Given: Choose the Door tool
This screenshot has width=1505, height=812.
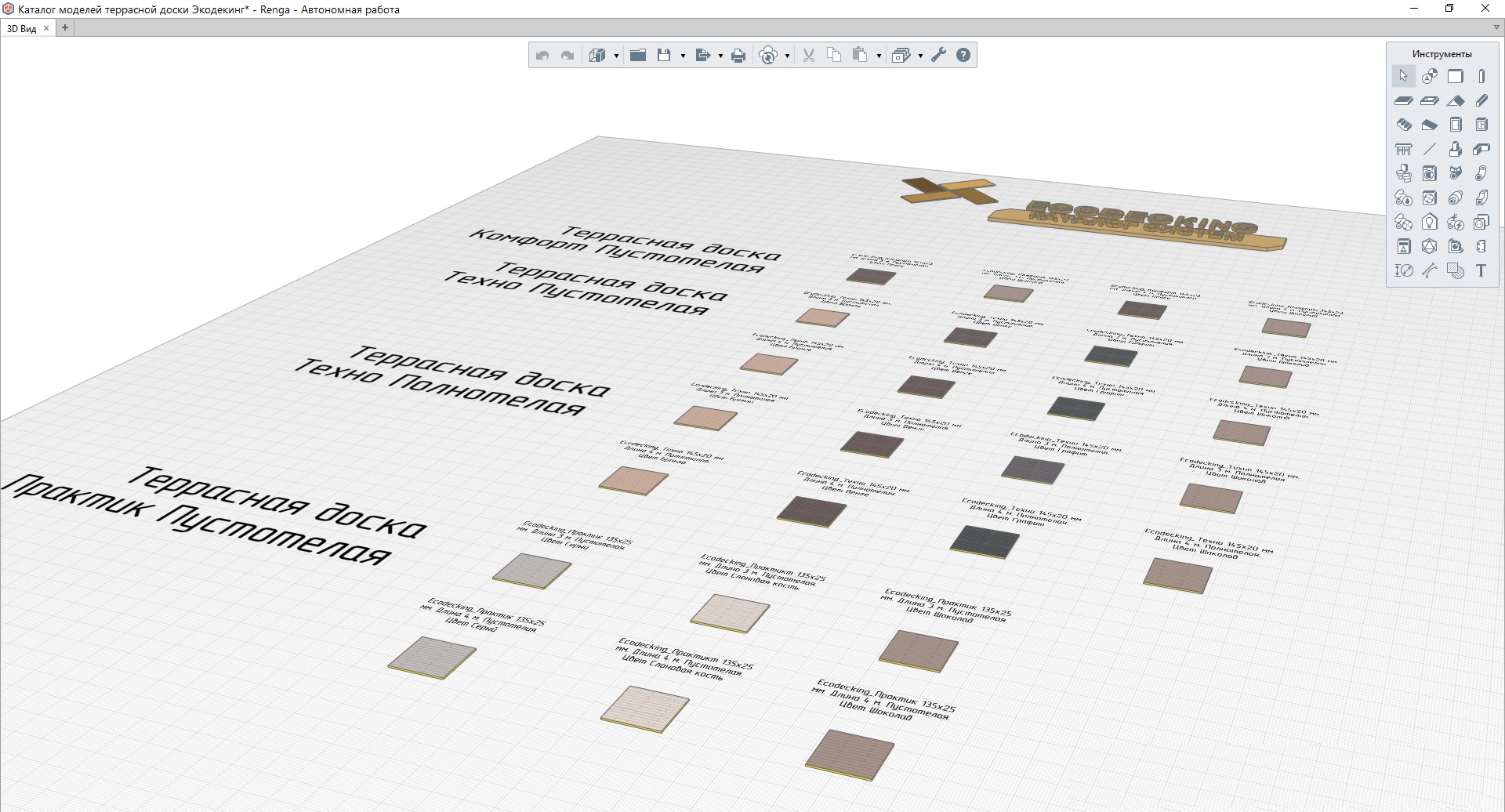Looking at the screenshot, I should pos(1456,125).
